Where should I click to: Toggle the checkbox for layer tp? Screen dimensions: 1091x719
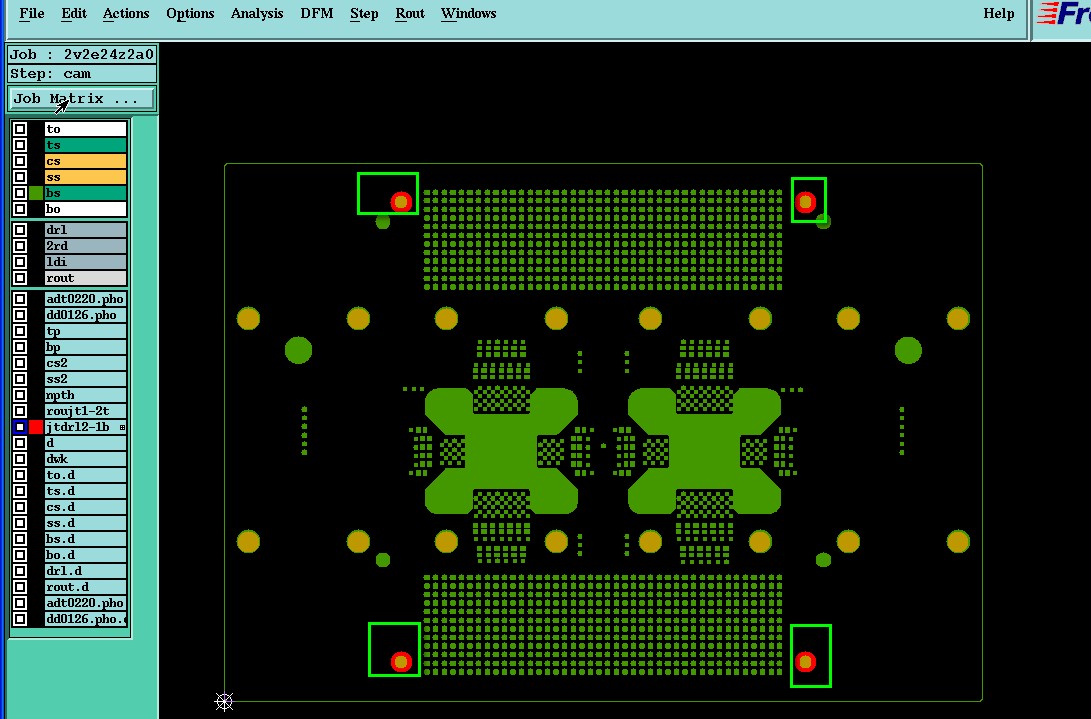coord(20,331)
